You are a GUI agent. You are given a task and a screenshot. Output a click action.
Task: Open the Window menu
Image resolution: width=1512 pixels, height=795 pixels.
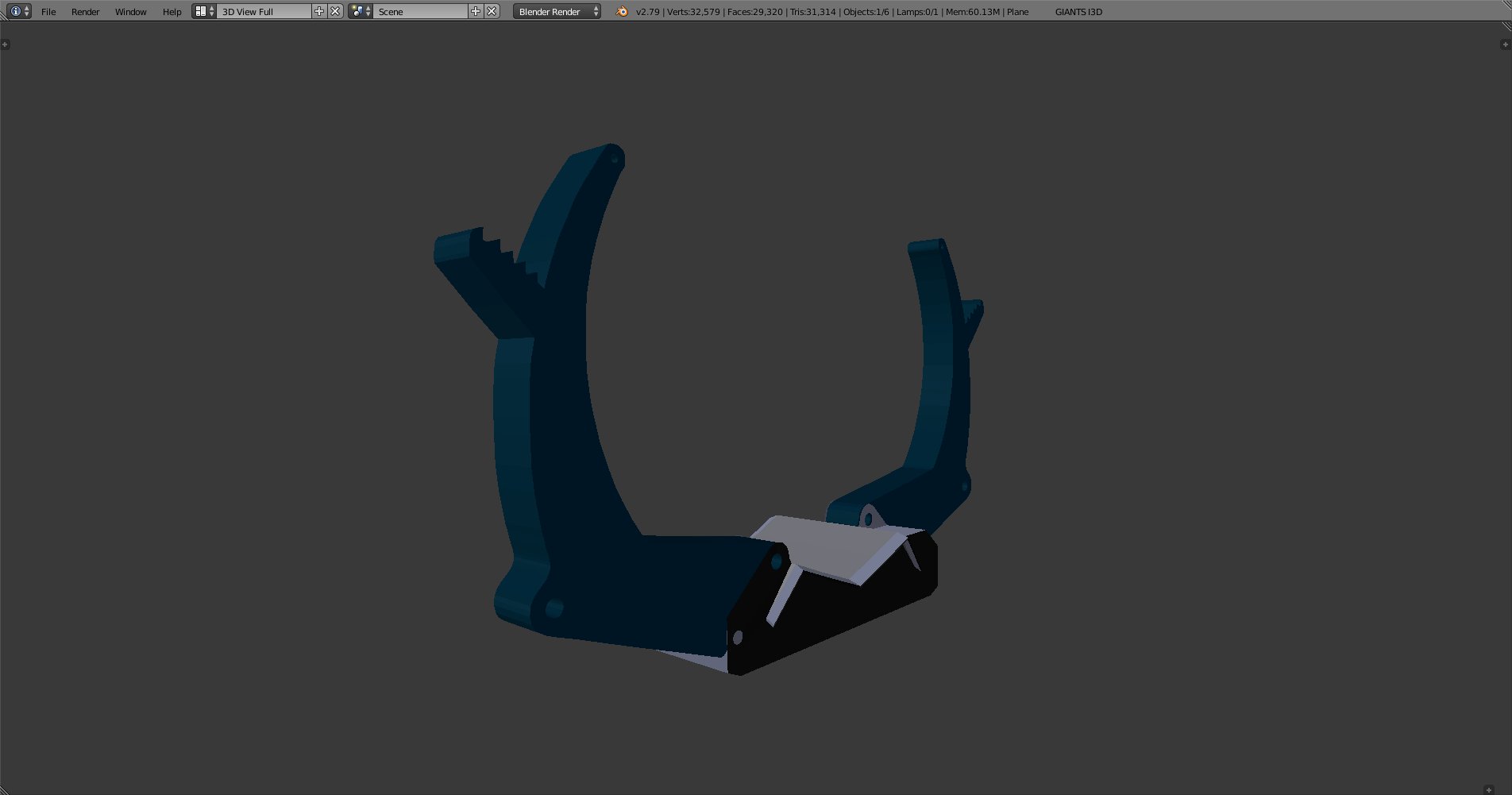point(130,12)
